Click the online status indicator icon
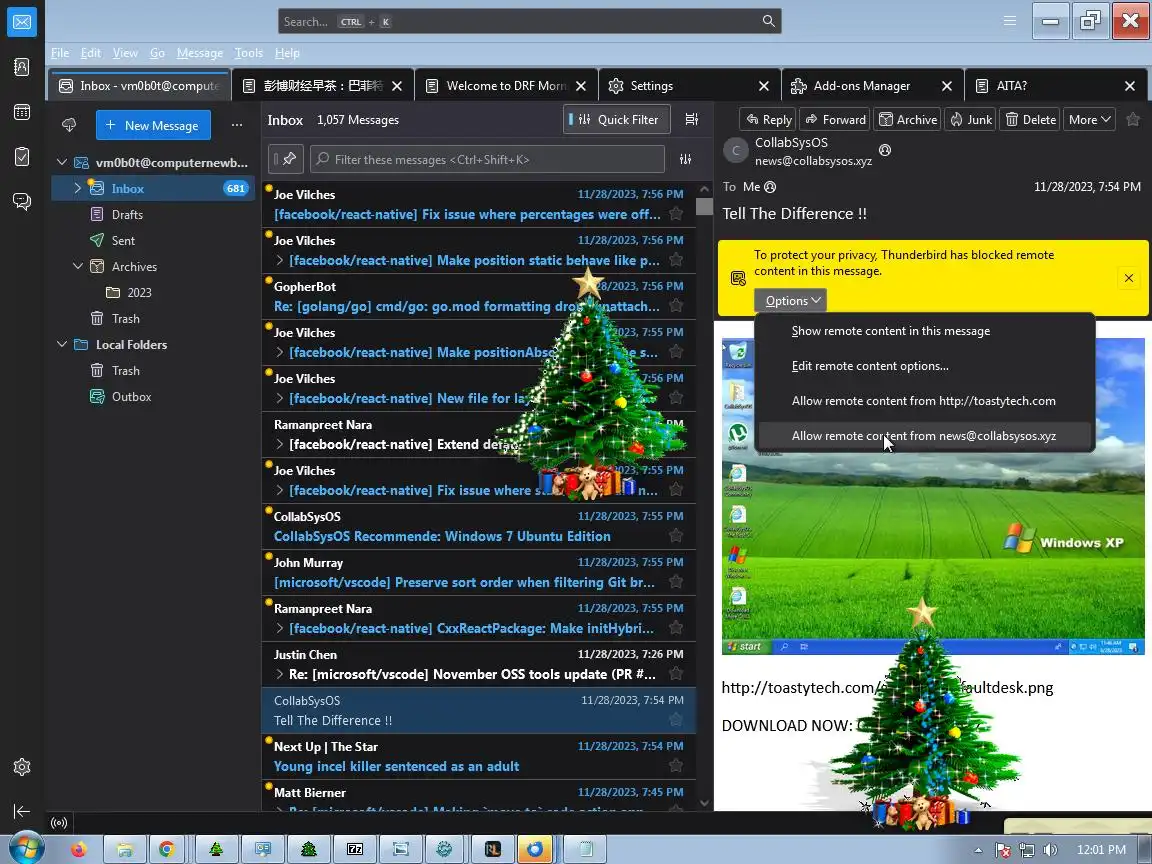Image resolution: width=1152 pixels, height=864 pixels. click(60, 823)
